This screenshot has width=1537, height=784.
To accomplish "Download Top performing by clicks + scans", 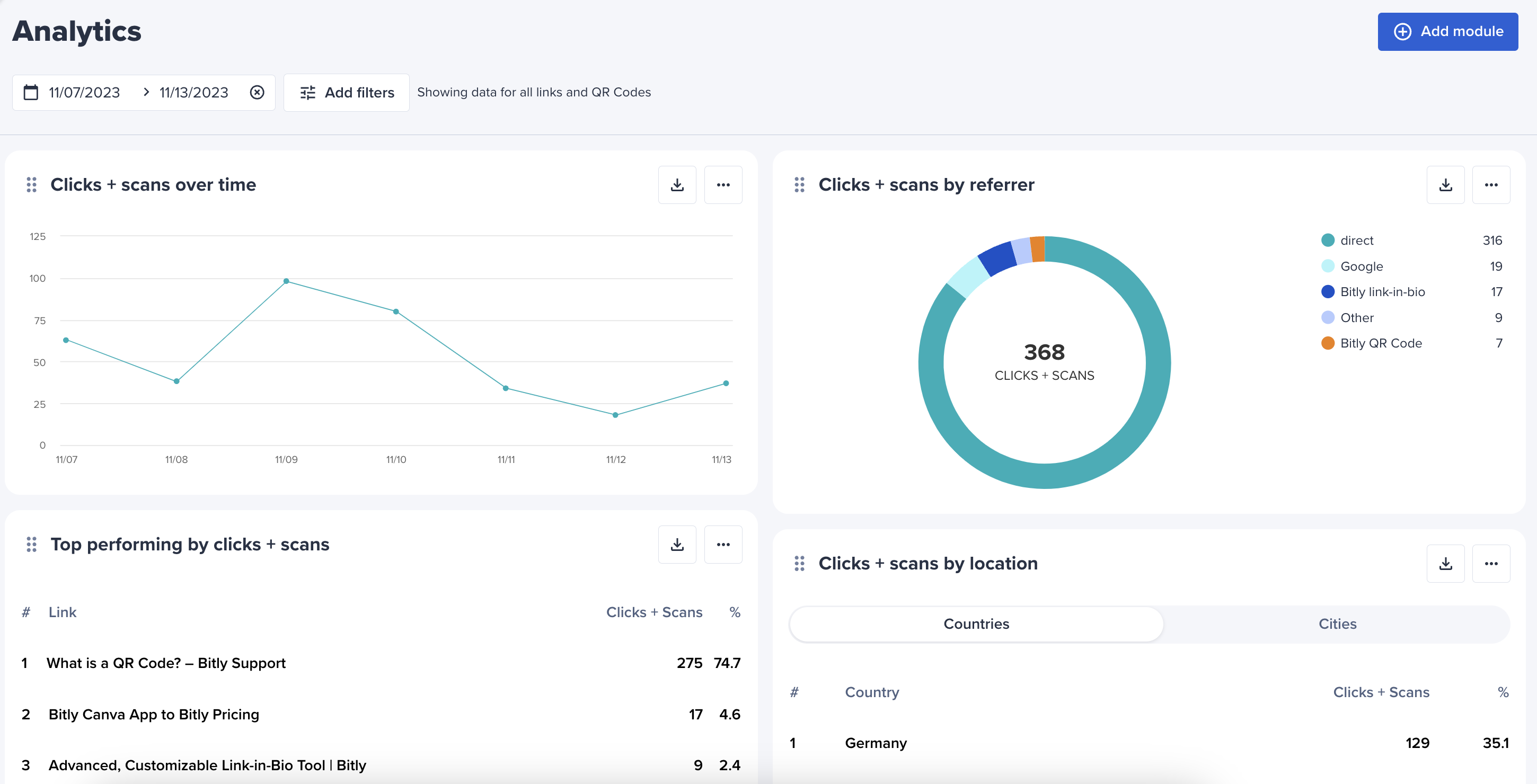I will (677, 545).
